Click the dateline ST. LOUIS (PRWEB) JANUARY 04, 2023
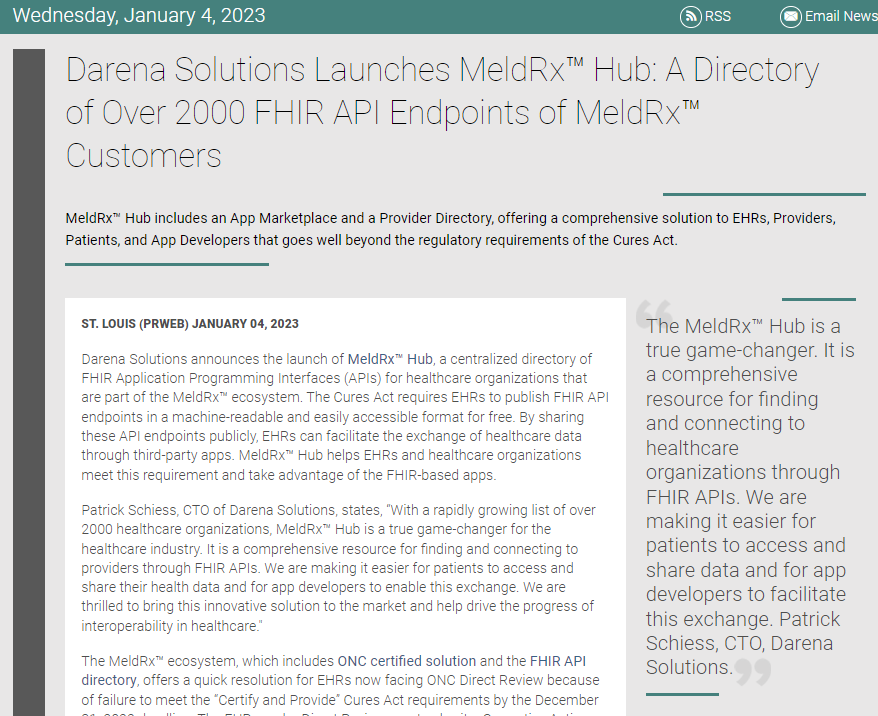Image resolution: width=878 pixels, height=716 pixels. (190, 324)
